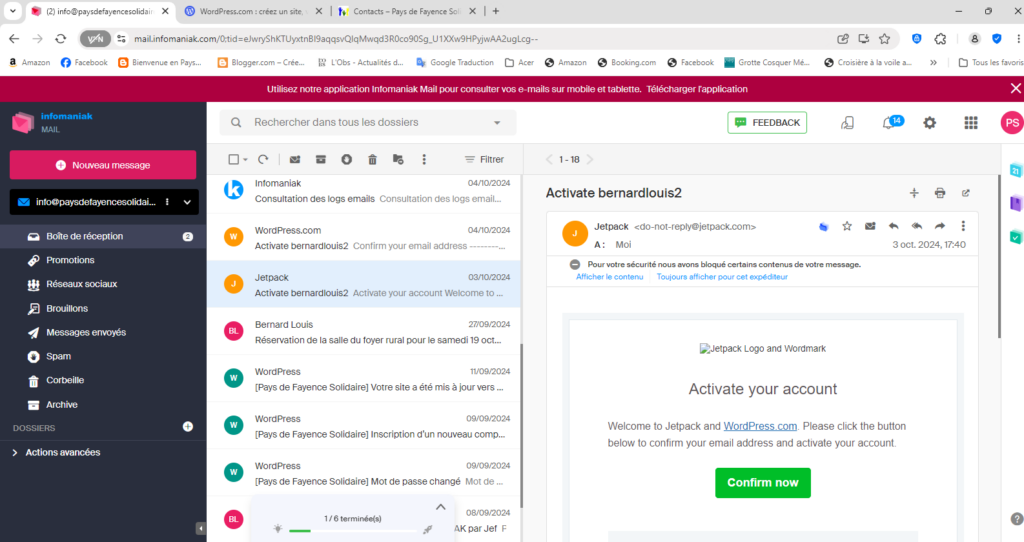Image resolution: width=1024 pixels, height=542 pixels.
Task: Open the mailbox account dropdown chevron
Action: pos(187,202)
